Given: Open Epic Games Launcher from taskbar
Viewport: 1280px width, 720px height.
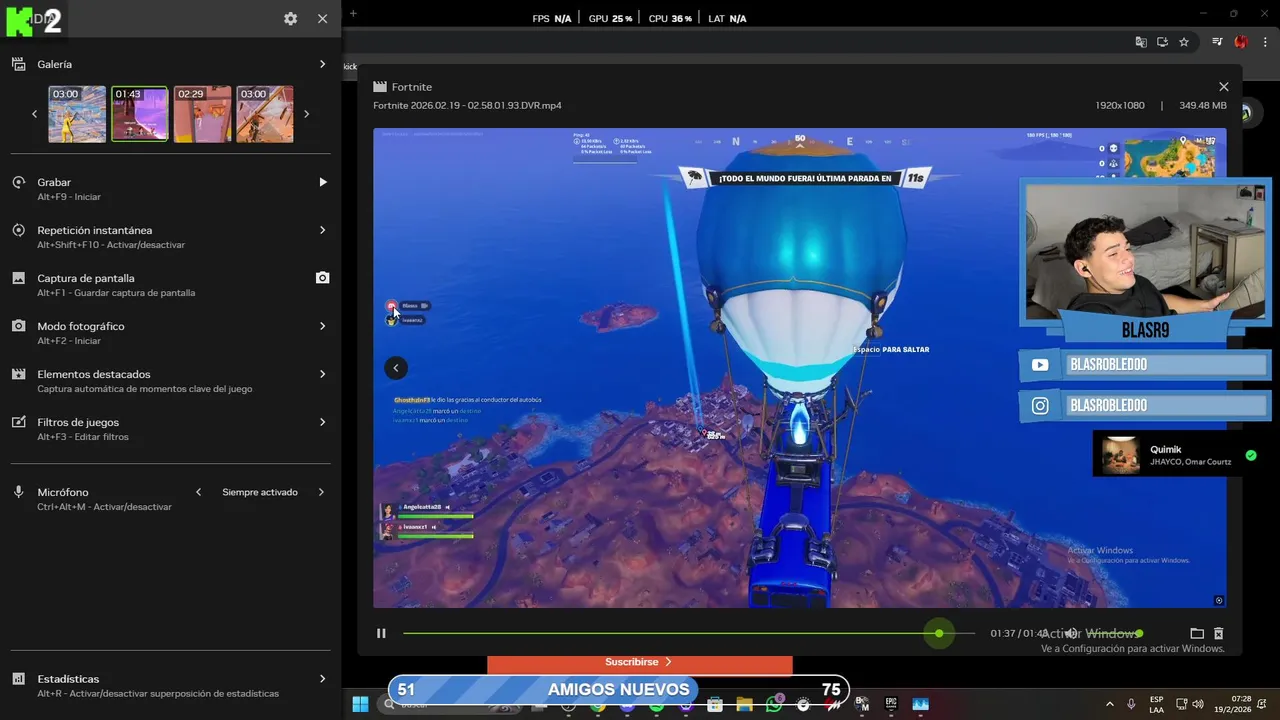Looking at the screenshot, I should click(891, 704).
